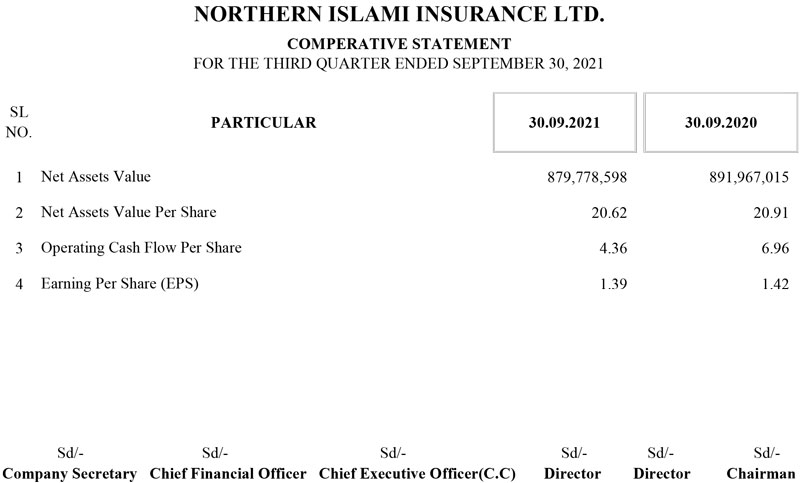Image resolution: width=800 pixels, height=483 pixels.
Task: Select Operating Cash Flow Per Share label
Action: click(141, 247)
